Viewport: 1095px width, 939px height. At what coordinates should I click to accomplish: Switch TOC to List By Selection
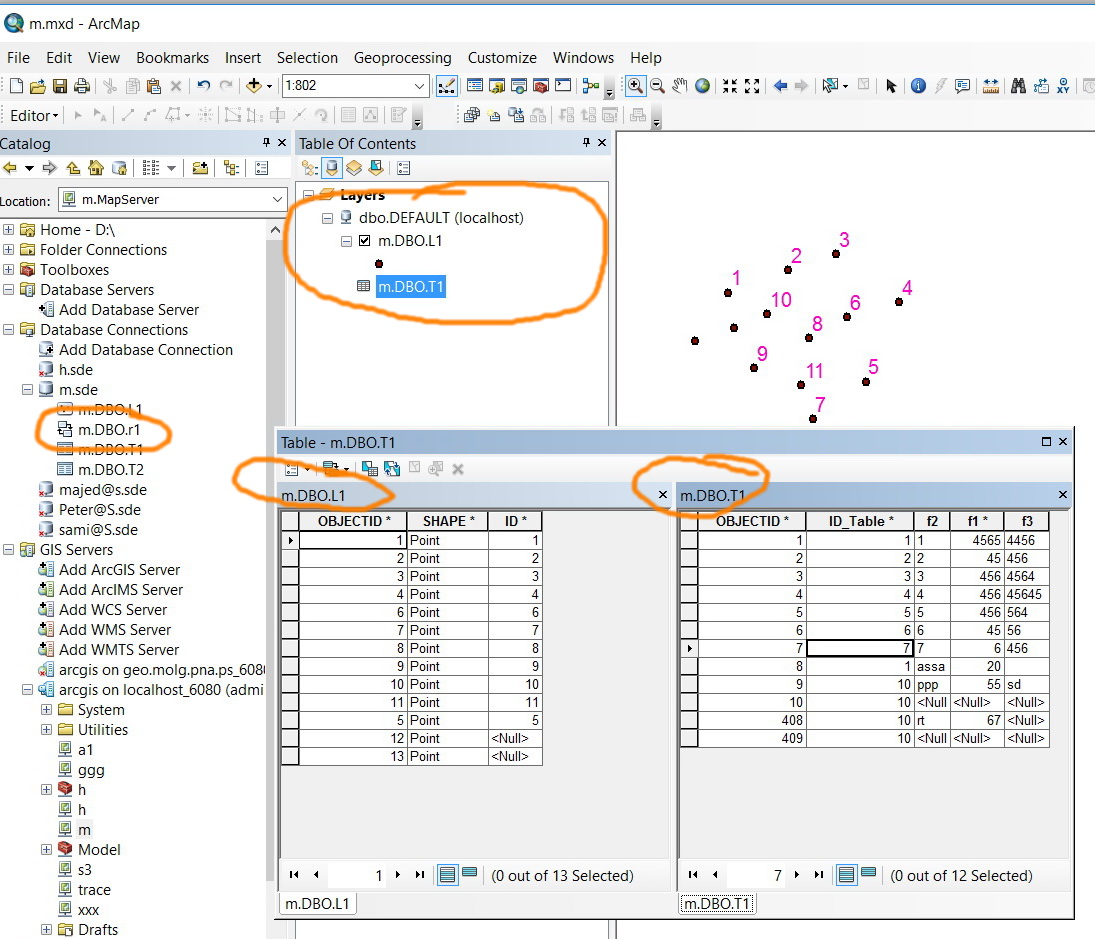376,168
